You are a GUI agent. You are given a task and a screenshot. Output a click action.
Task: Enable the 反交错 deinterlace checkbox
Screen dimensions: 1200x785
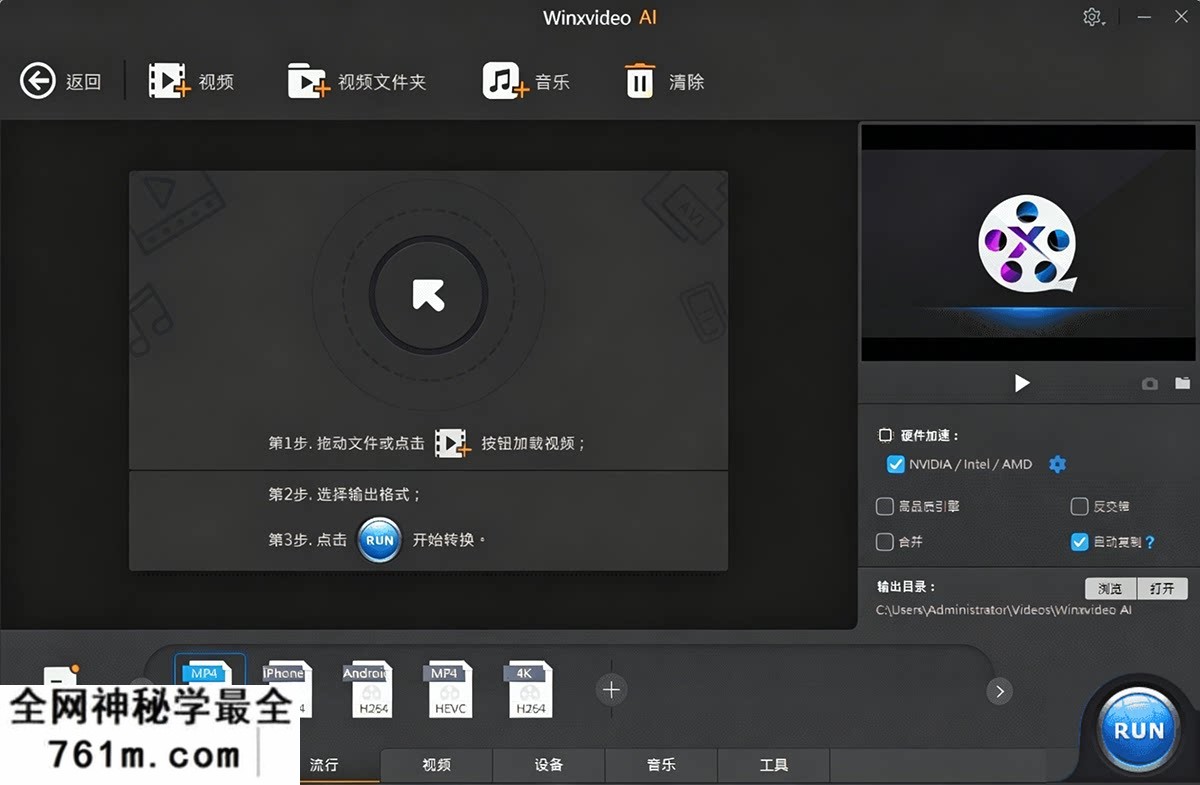[1079, 507]
